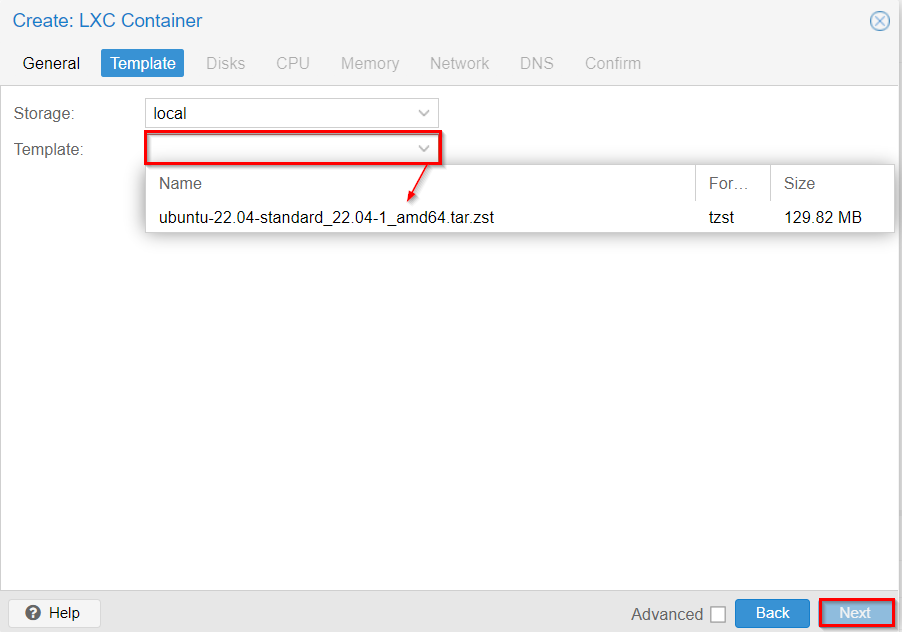Click the Storage field showing local
Image resolution: width=902 pixels, height=632 pixels.
pos(292,113)
